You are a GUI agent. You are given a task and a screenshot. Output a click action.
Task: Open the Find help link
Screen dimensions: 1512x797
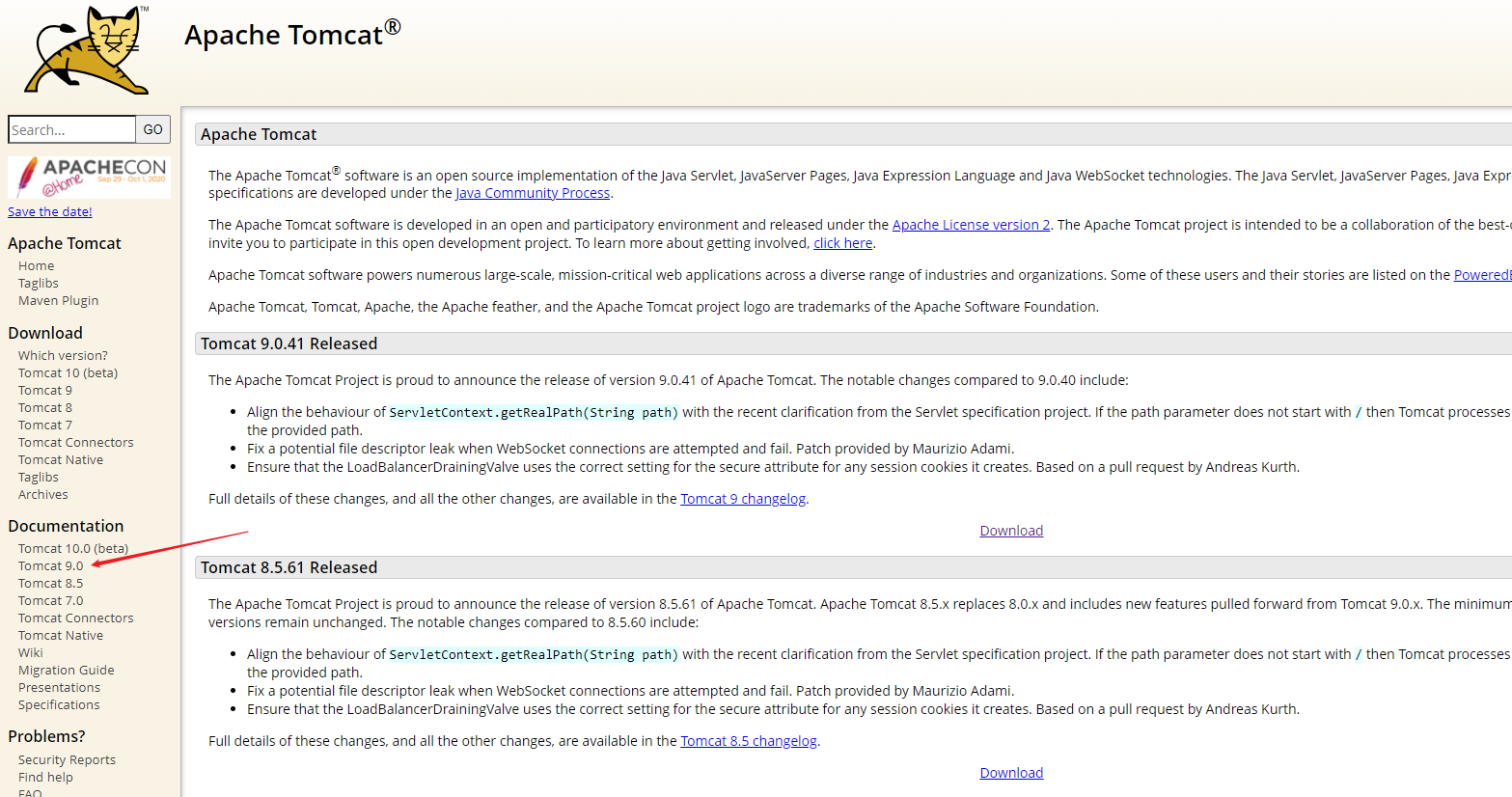45,777
